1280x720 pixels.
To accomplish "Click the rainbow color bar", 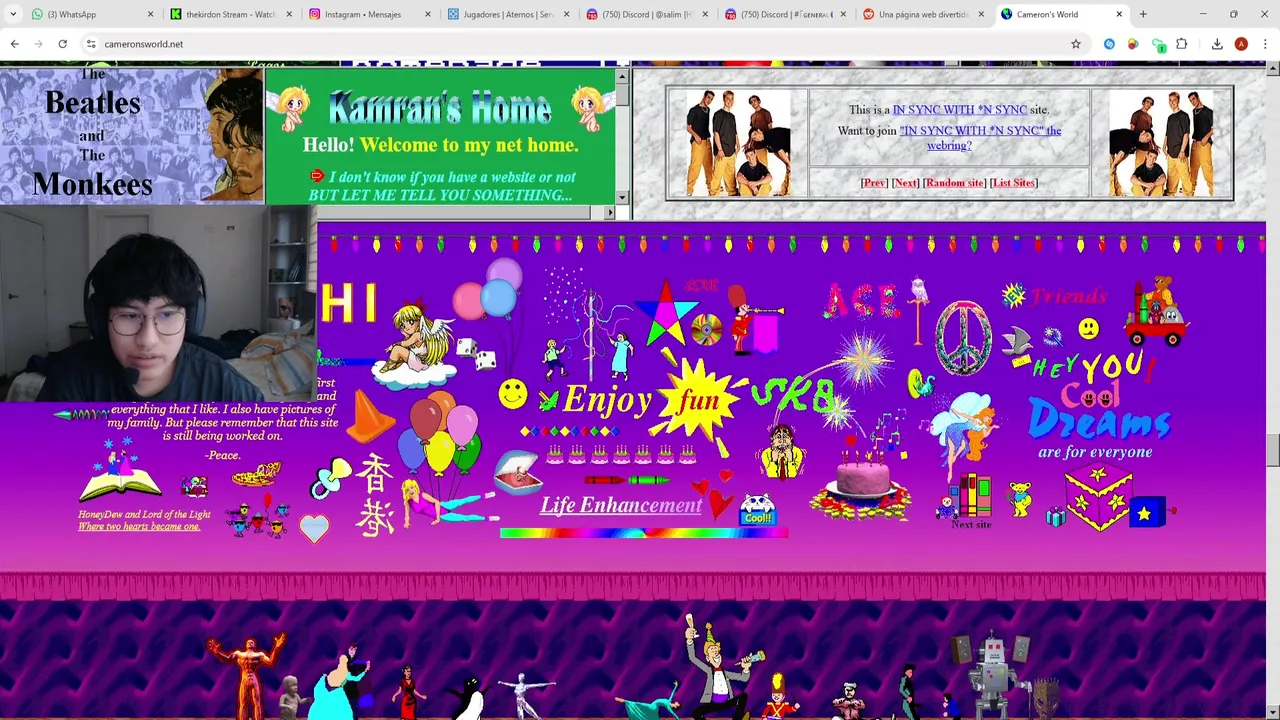I will click(644, 533).
